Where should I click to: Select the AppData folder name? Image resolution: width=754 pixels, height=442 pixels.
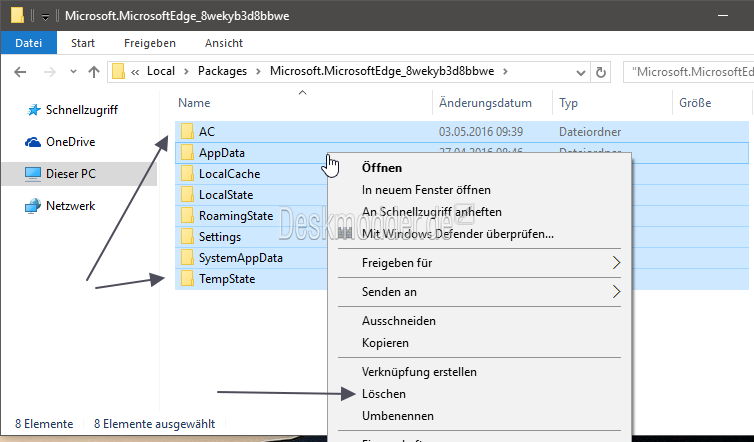point(222,153)
